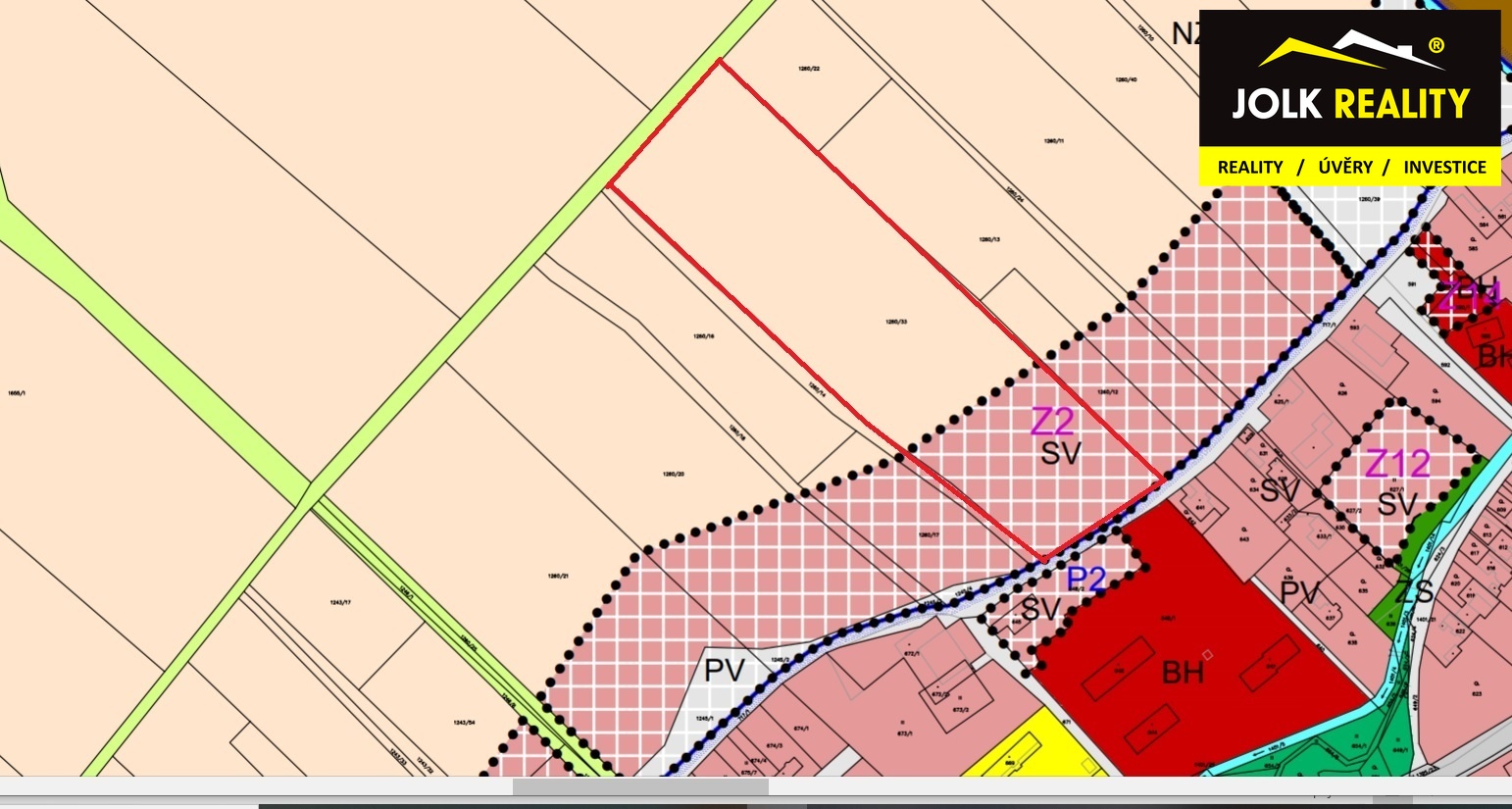
Task: Click INVESTICE in the yellow logo banner
Action: coord(1444,168)
